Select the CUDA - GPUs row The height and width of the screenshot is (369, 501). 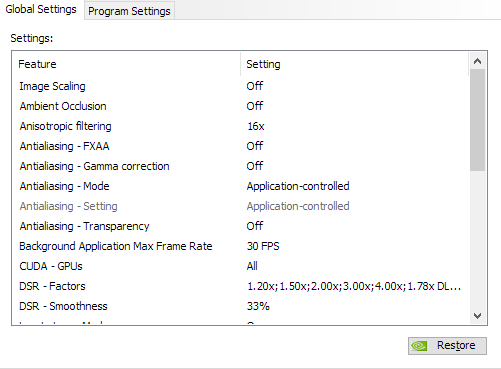click(x=241, y=266)
